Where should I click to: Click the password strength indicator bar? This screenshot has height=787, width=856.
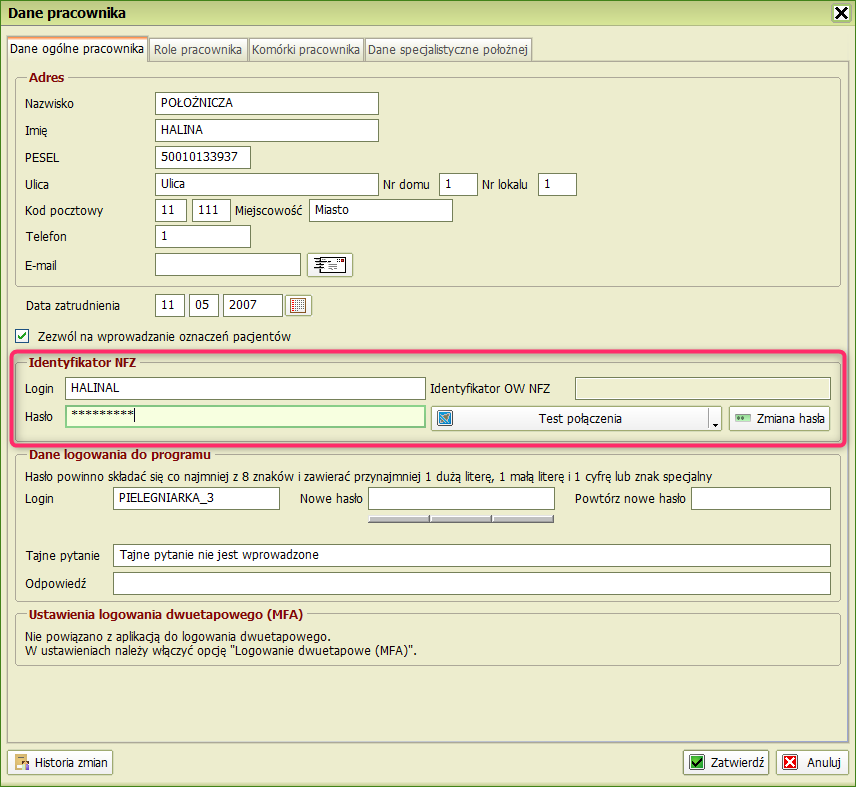(x=461, y=519)
